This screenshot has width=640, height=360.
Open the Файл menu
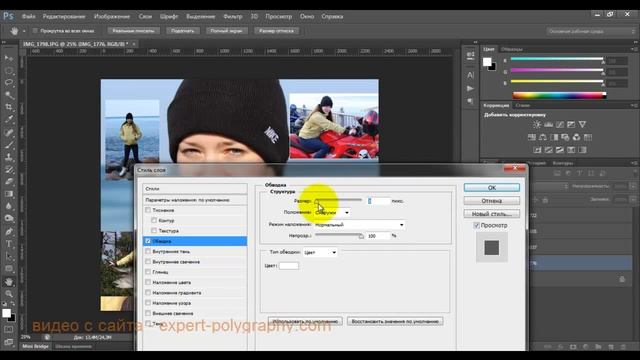click(29, 16)
